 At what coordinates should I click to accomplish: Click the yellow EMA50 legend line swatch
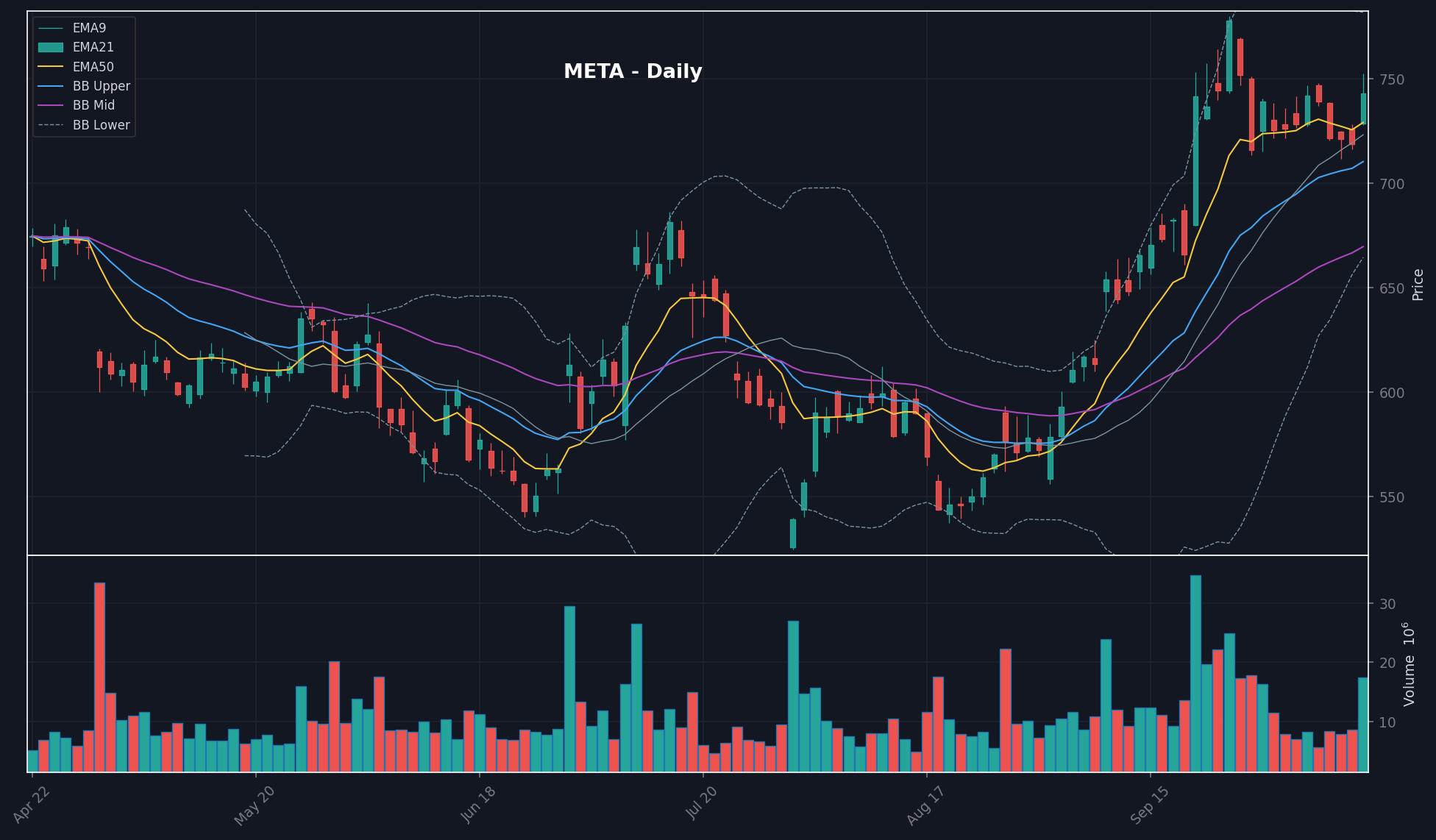51,67
